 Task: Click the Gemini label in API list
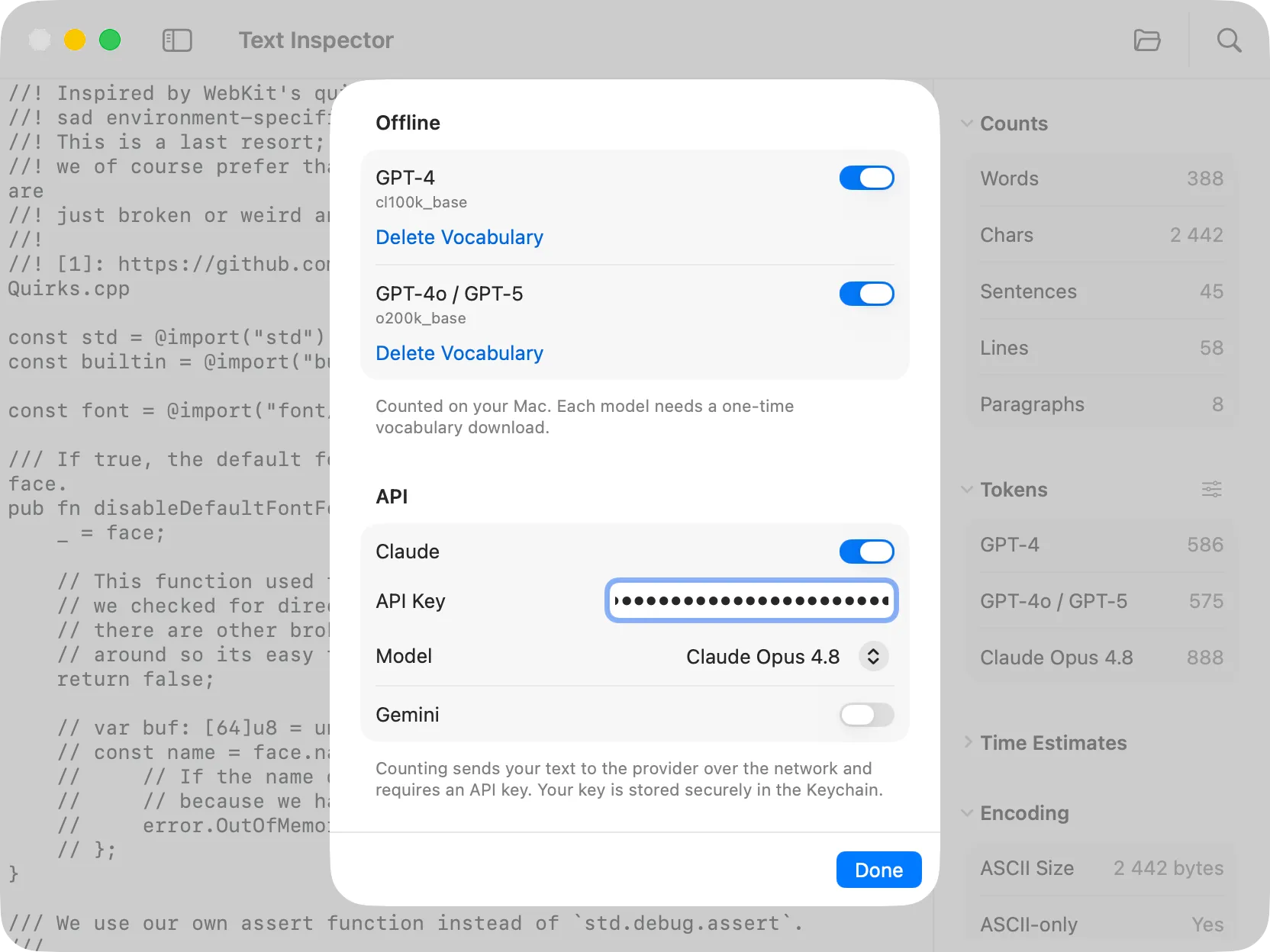408,715
